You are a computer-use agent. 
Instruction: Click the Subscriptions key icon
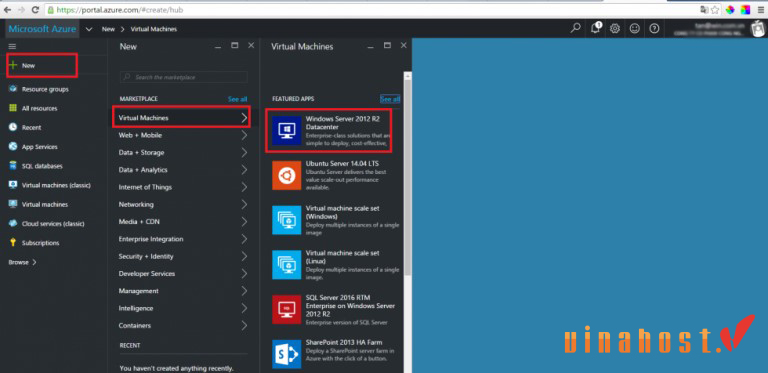coord(13,243)
